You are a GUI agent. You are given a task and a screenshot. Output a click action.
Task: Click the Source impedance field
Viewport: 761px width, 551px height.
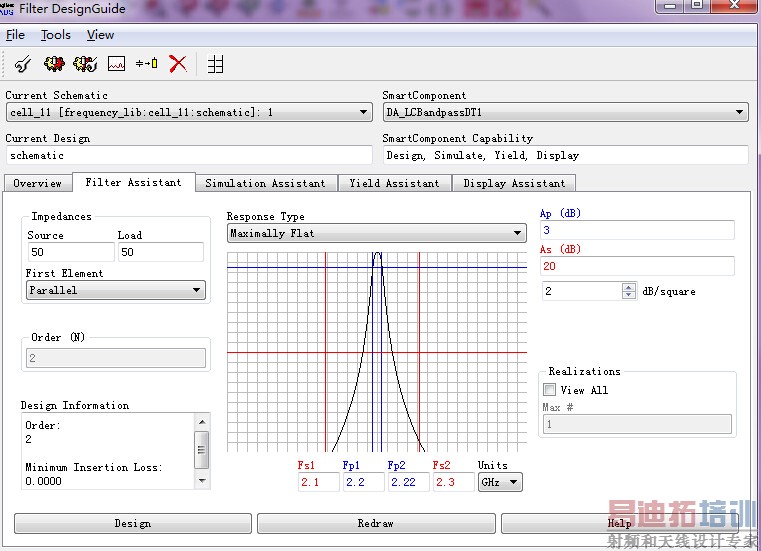pos(71,252)
